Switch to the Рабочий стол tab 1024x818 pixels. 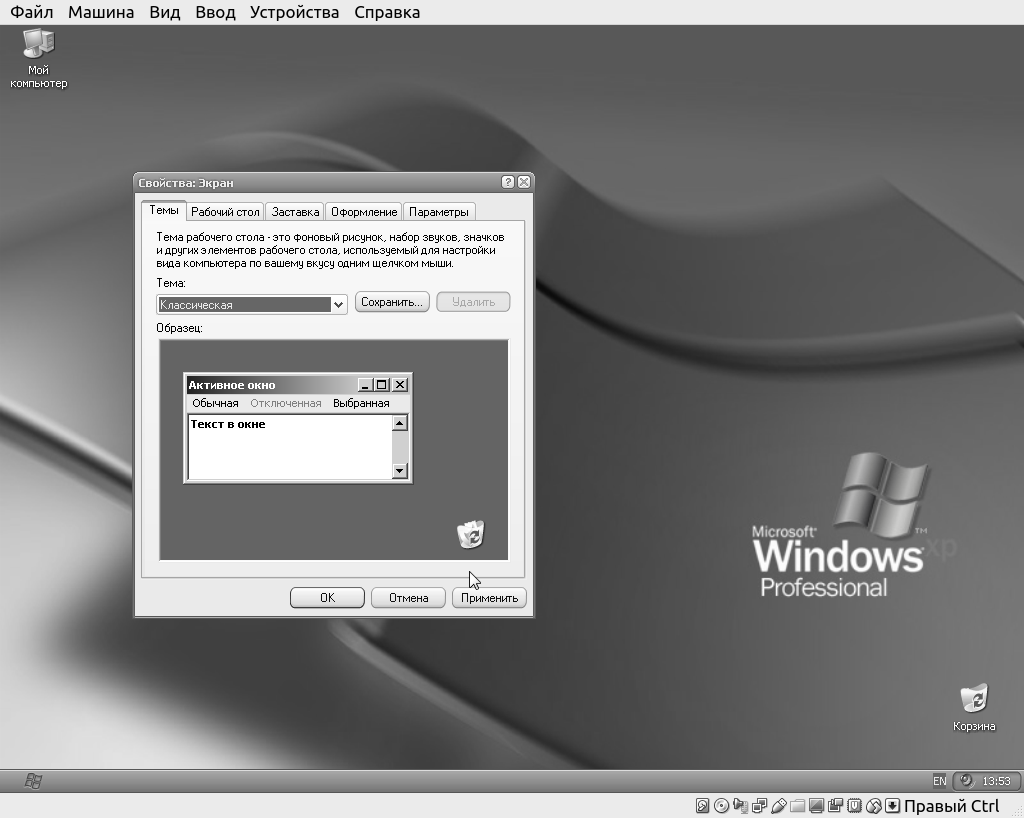[x=225, y=212]
